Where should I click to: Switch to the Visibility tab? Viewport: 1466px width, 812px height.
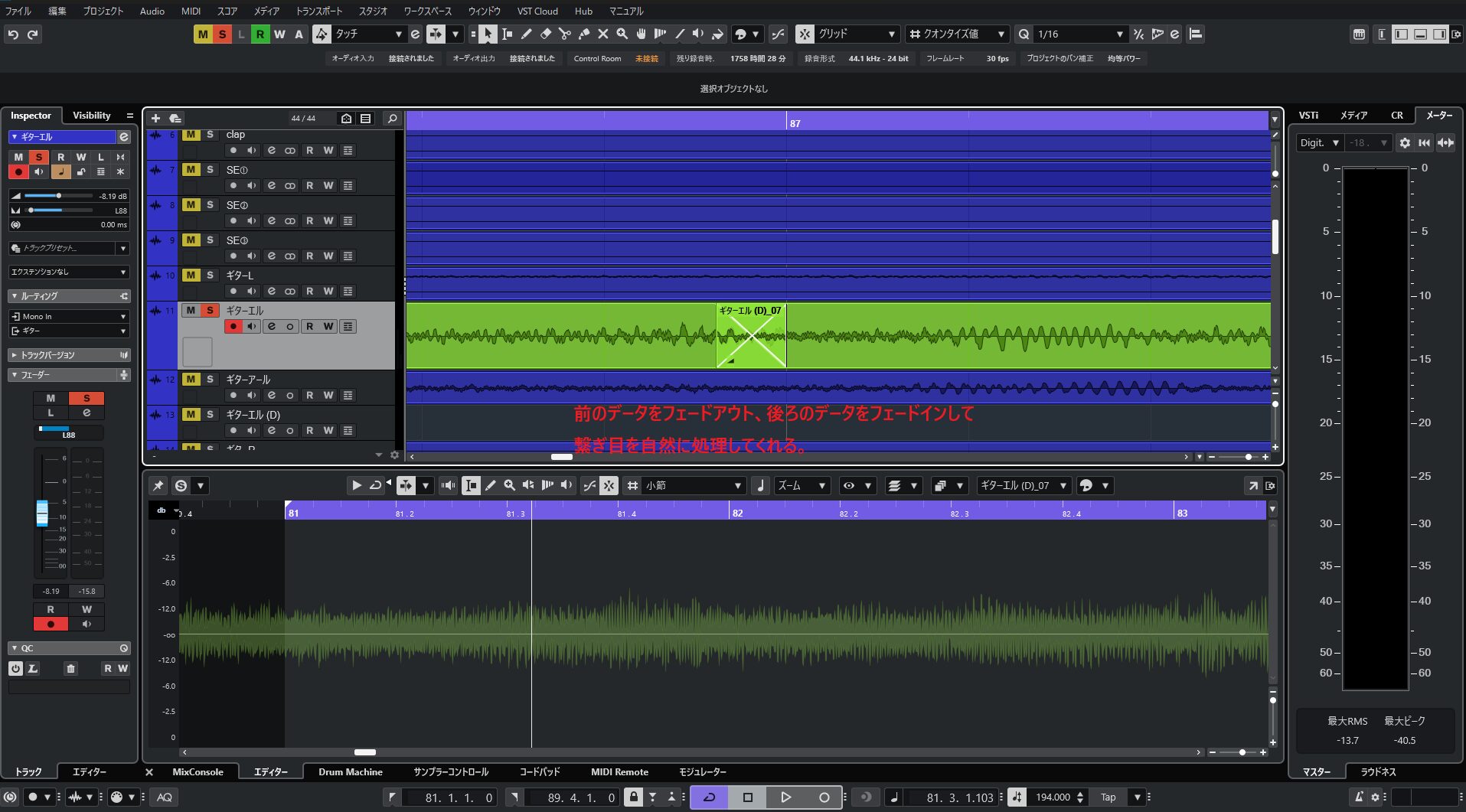[92, 115]
